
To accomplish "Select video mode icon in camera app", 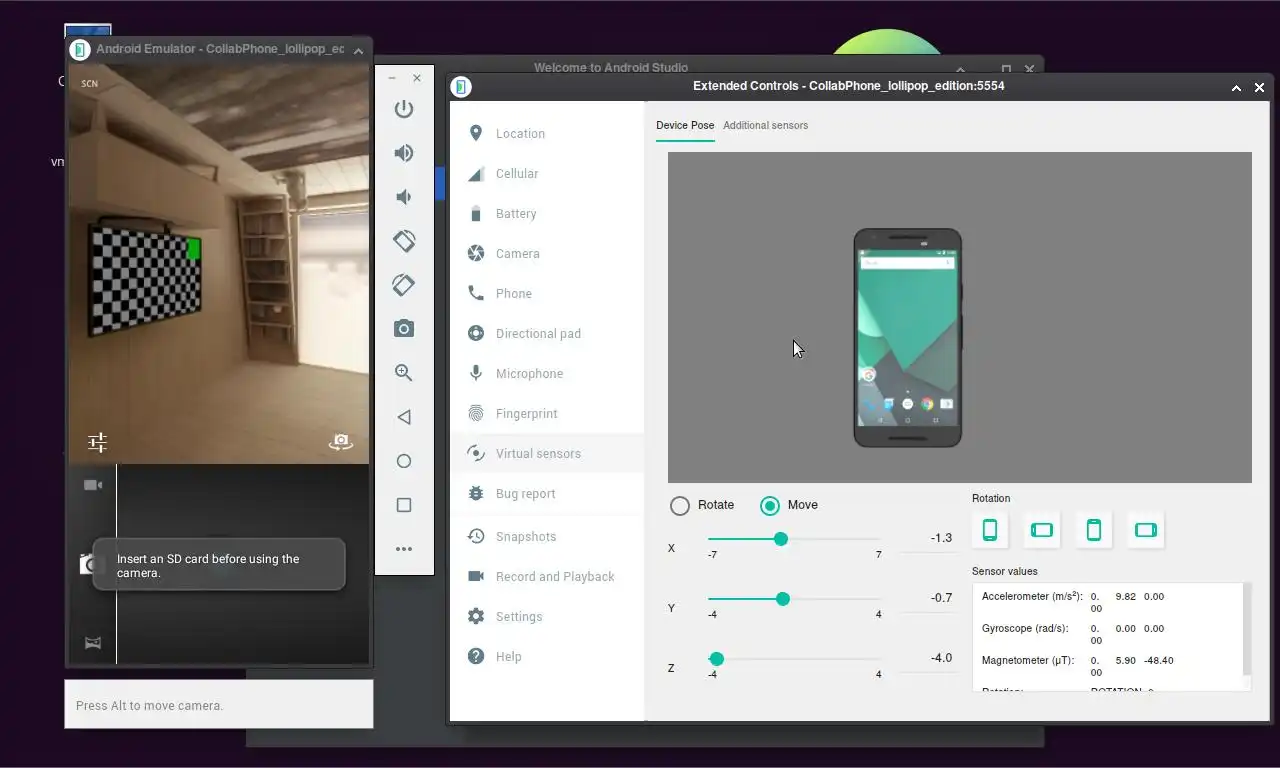I will click(x=93, y=485).
